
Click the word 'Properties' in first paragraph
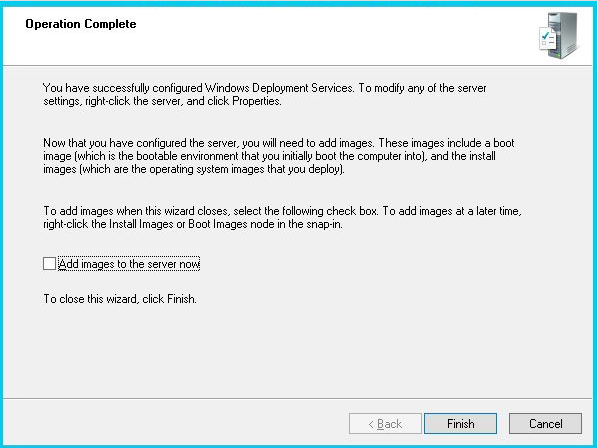click(x=256, y=101)
